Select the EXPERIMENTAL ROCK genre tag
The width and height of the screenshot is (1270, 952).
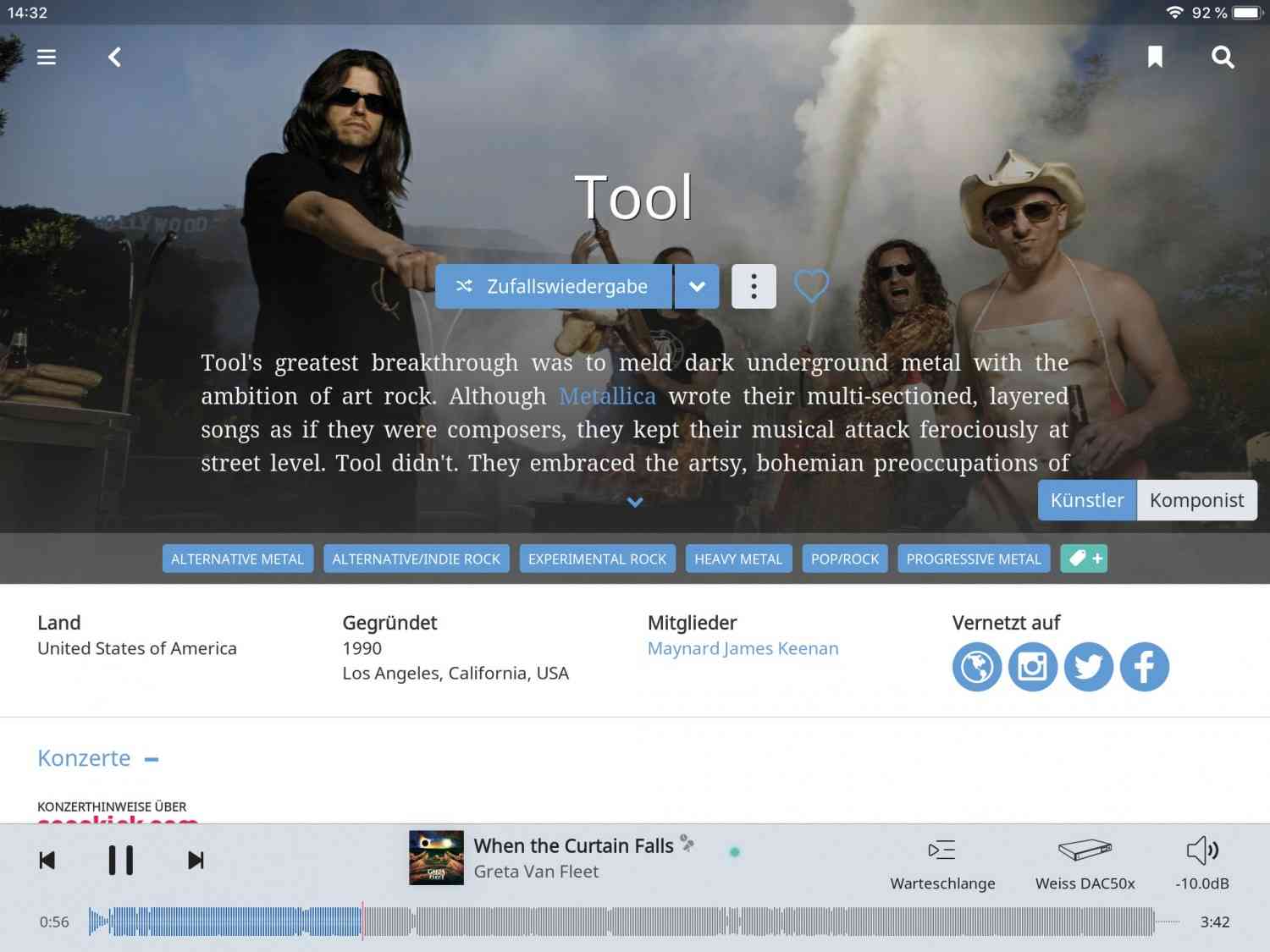click(598, 559)
